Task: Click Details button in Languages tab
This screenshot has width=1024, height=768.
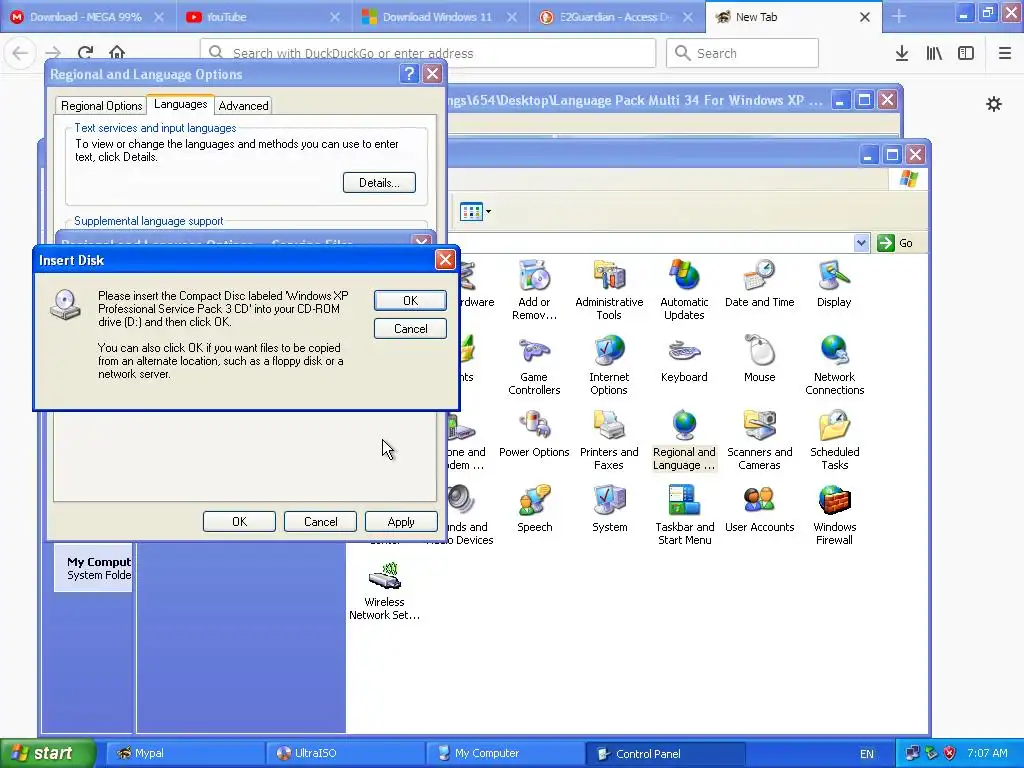Action: [x=379, y=183]
